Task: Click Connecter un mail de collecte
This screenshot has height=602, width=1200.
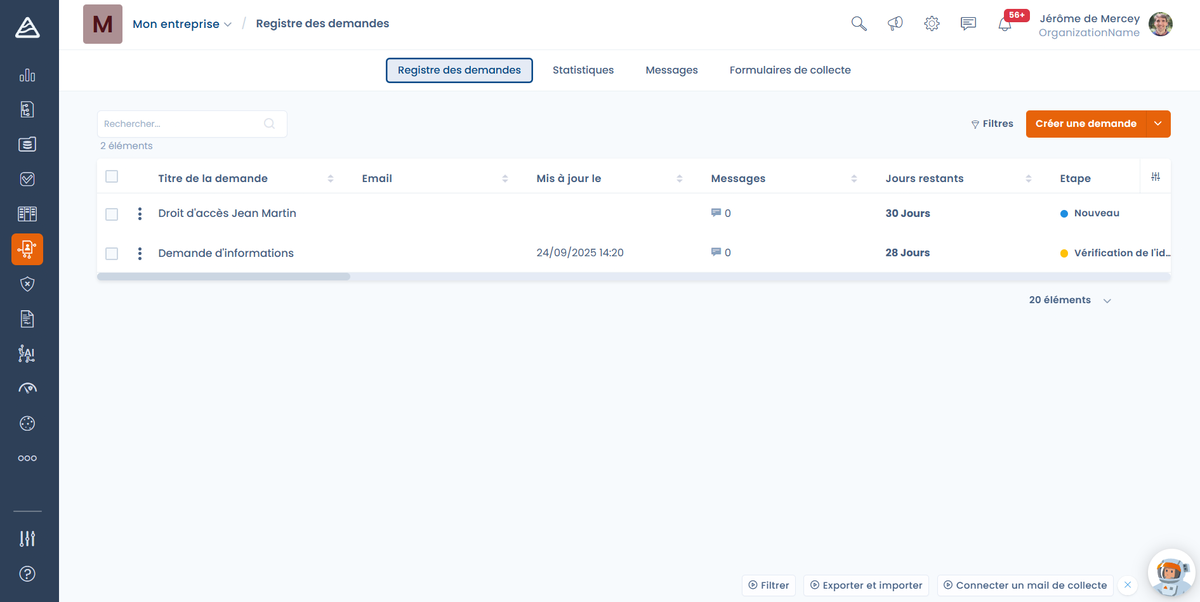Action: tap(1024, 585)
